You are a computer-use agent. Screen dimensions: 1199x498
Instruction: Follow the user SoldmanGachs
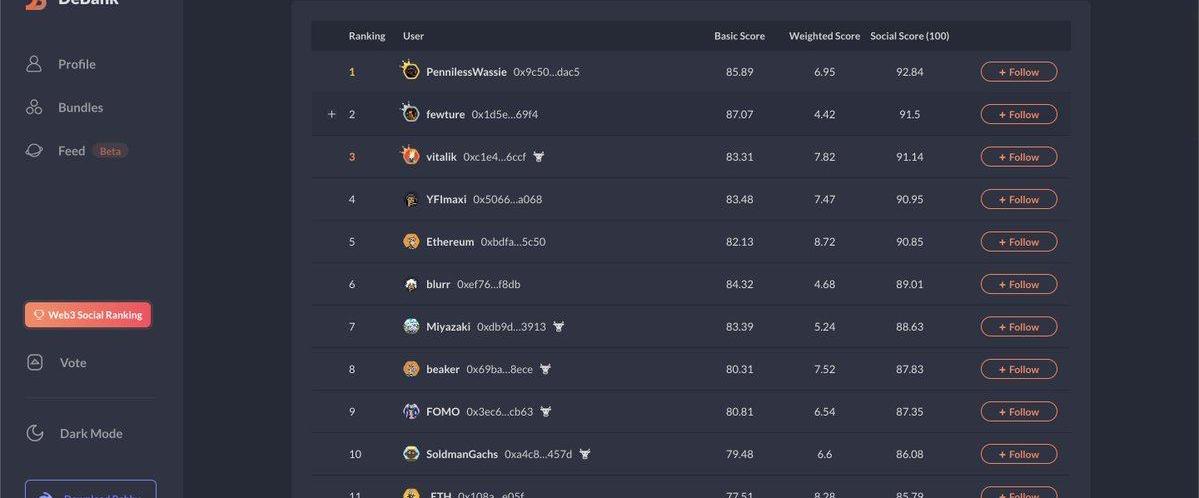click(1018, 454)
